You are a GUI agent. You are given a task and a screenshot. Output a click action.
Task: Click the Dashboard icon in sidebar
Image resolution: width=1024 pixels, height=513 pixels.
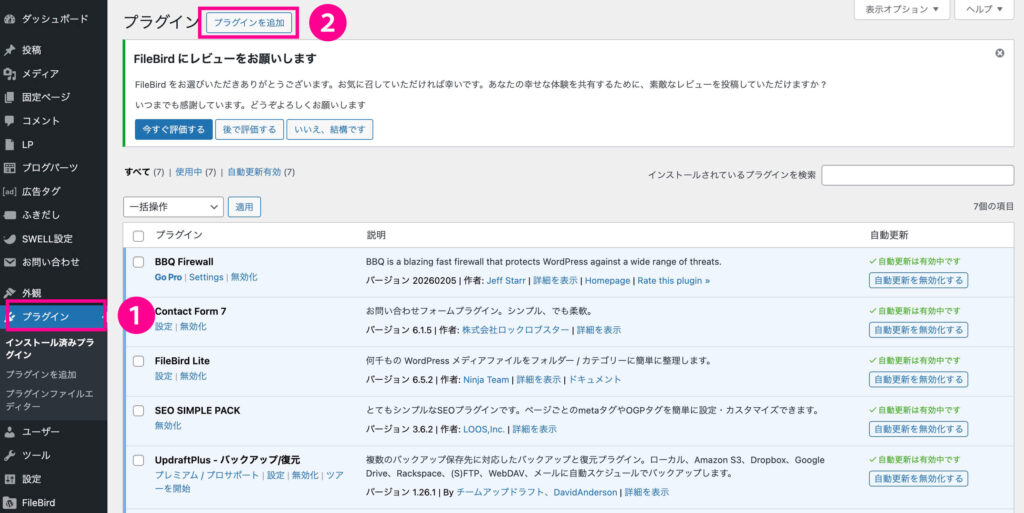[x=10, y=19]
